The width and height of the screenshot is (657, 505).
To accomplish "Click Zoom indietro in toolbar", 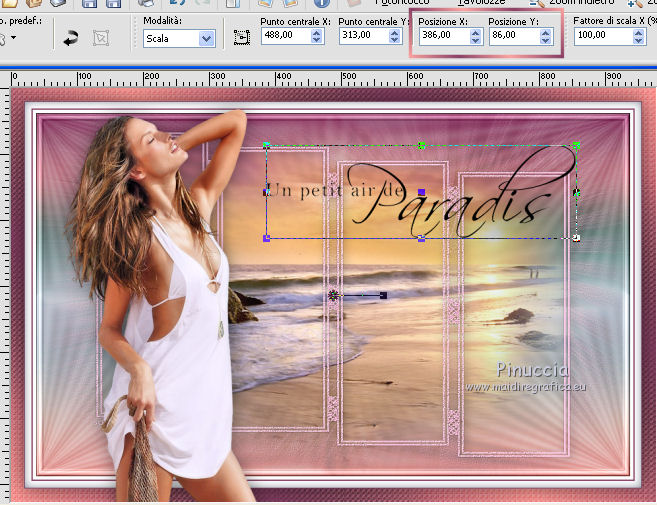I will click(573, 3).
